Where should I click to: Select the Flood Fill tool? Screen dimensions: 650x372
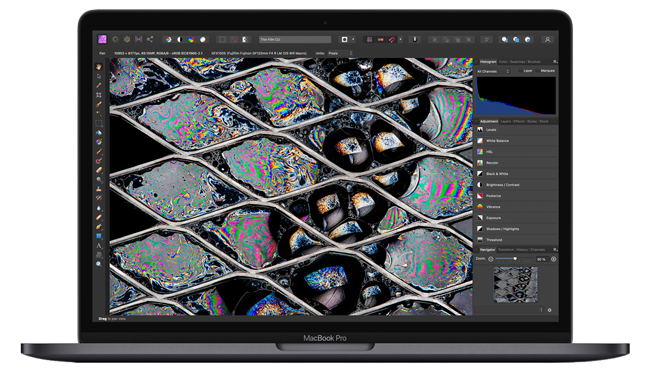coord(99,133)
